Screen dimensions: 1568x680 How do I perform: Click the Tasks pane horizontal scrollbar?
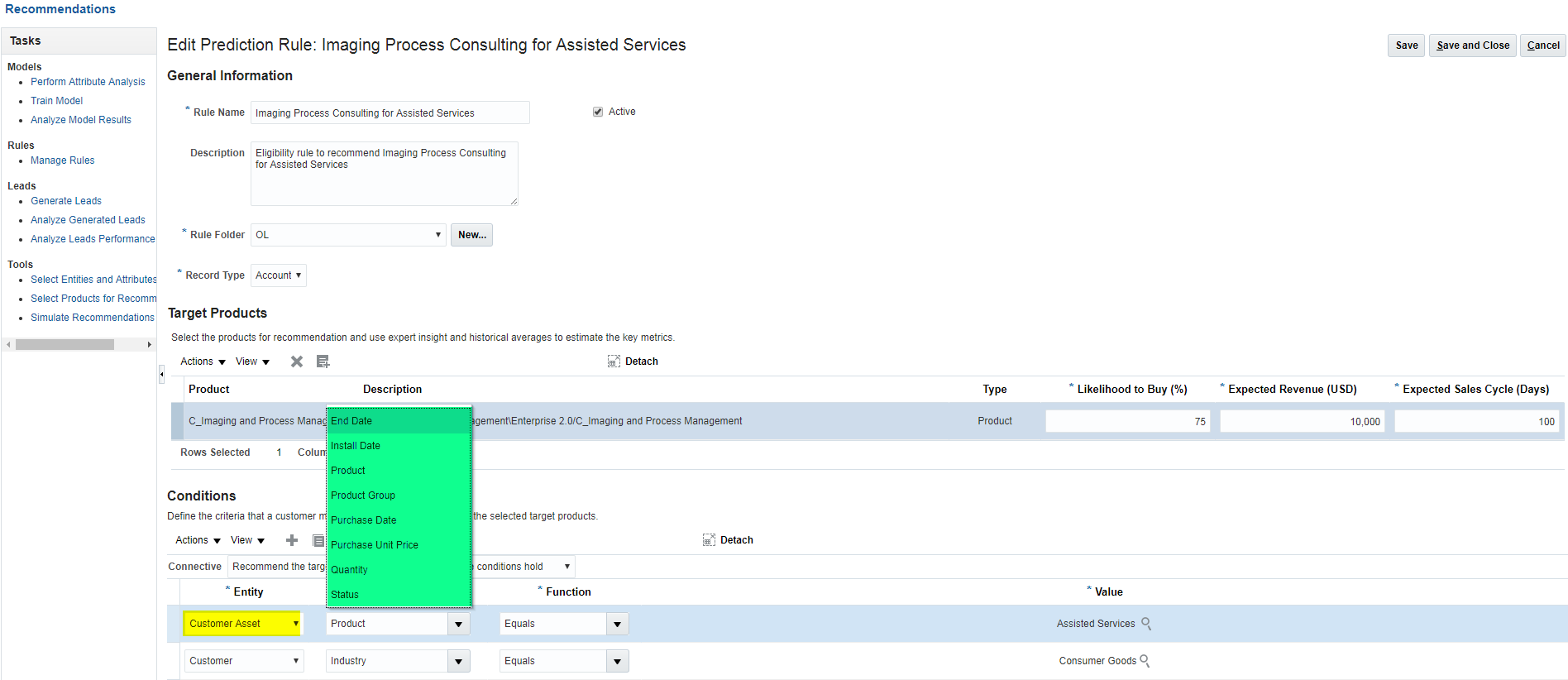65,344
